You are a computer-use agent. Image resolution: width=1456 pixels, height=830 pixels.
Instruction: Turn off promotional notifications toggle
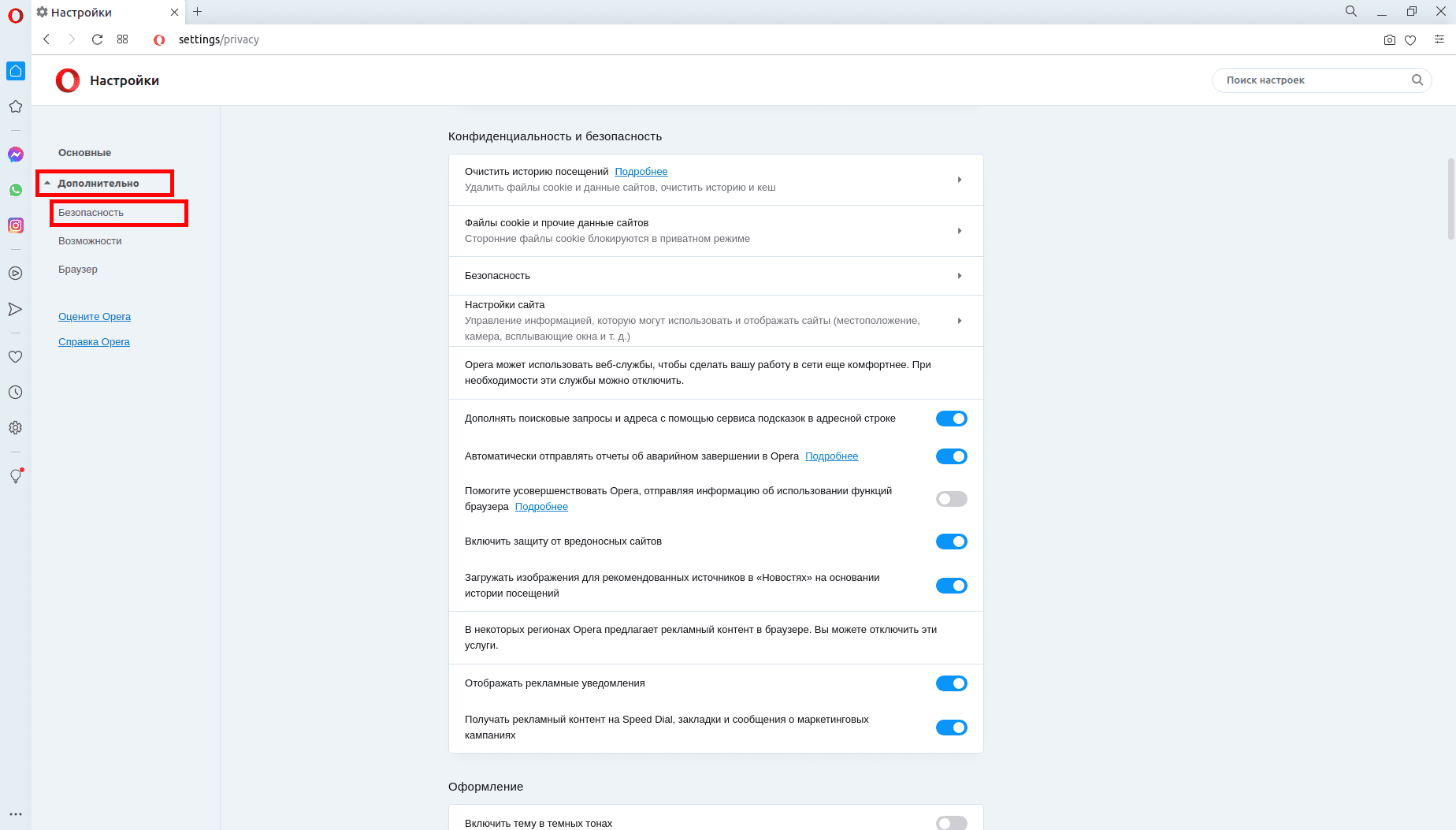pyautogui.click(x=951, y=683)
